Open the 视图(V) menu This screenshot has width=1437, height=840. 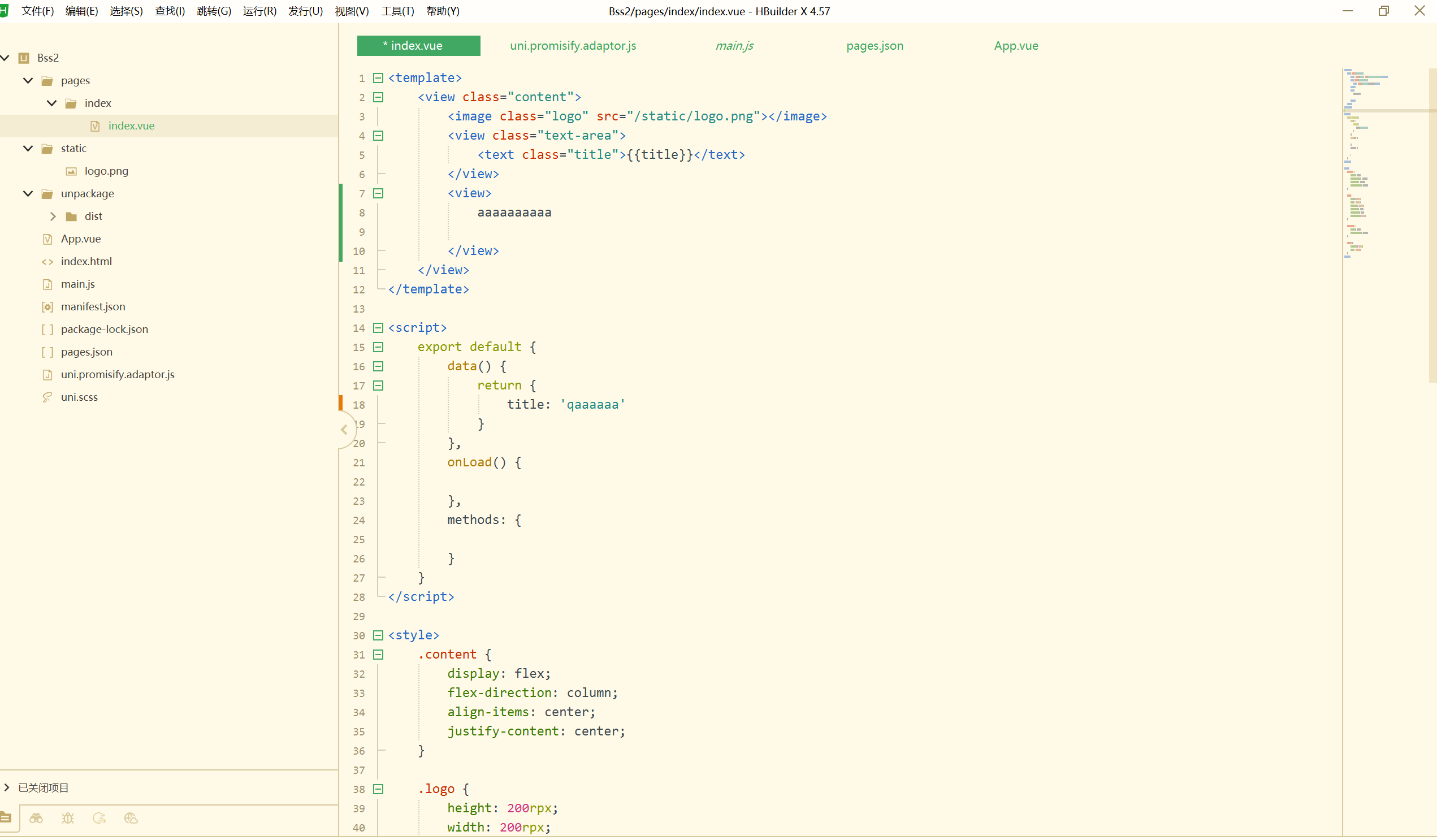(x=352, y=11)
